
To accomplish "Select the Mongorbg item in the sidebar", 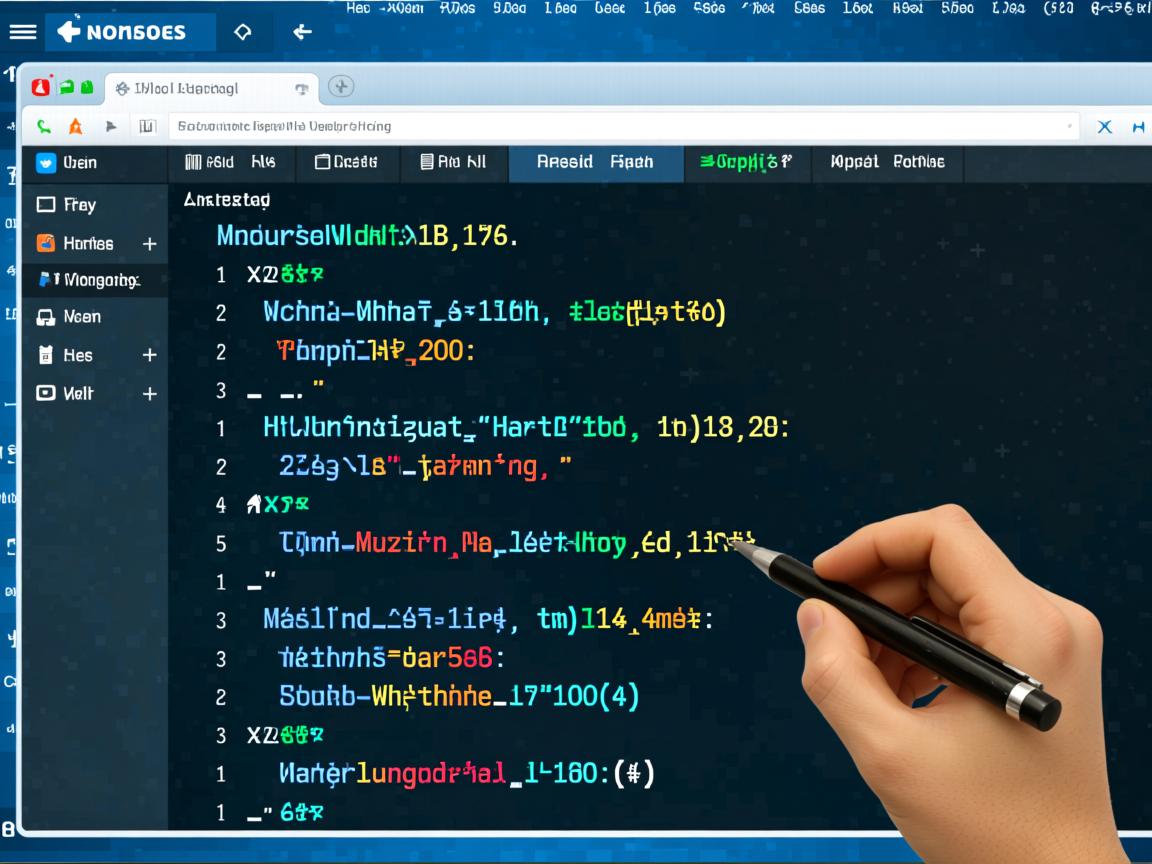I will [92, 280].
